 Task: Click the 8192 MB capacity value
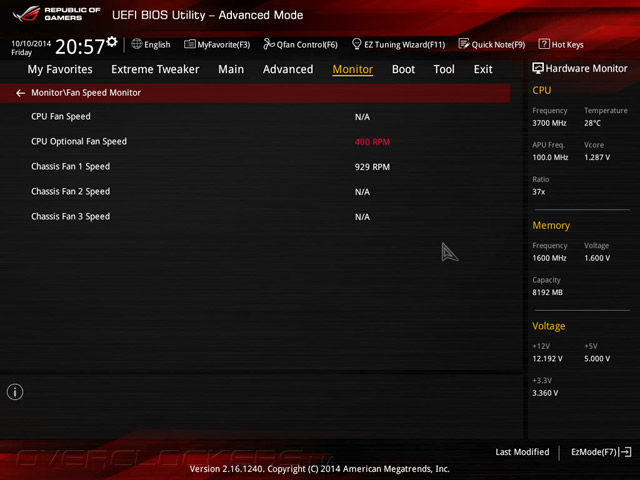point(547,292)
